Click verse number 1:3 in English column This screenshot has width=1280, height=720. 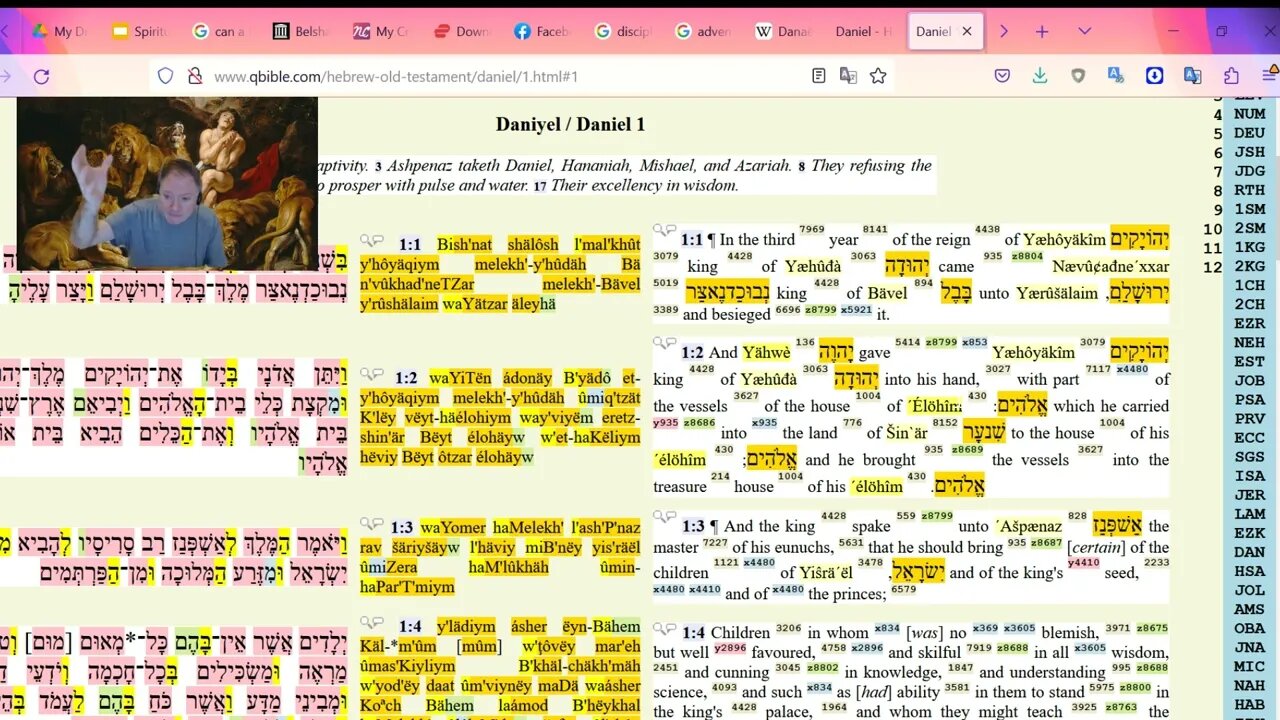click(693, 526)
